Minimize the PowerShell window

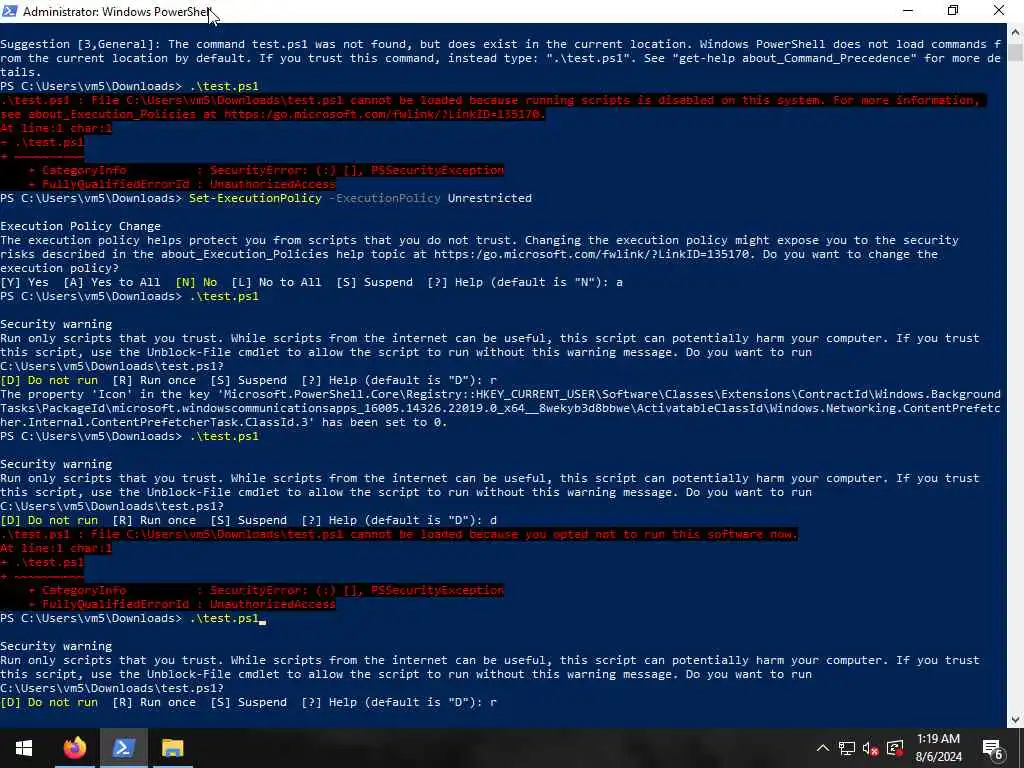908,11
